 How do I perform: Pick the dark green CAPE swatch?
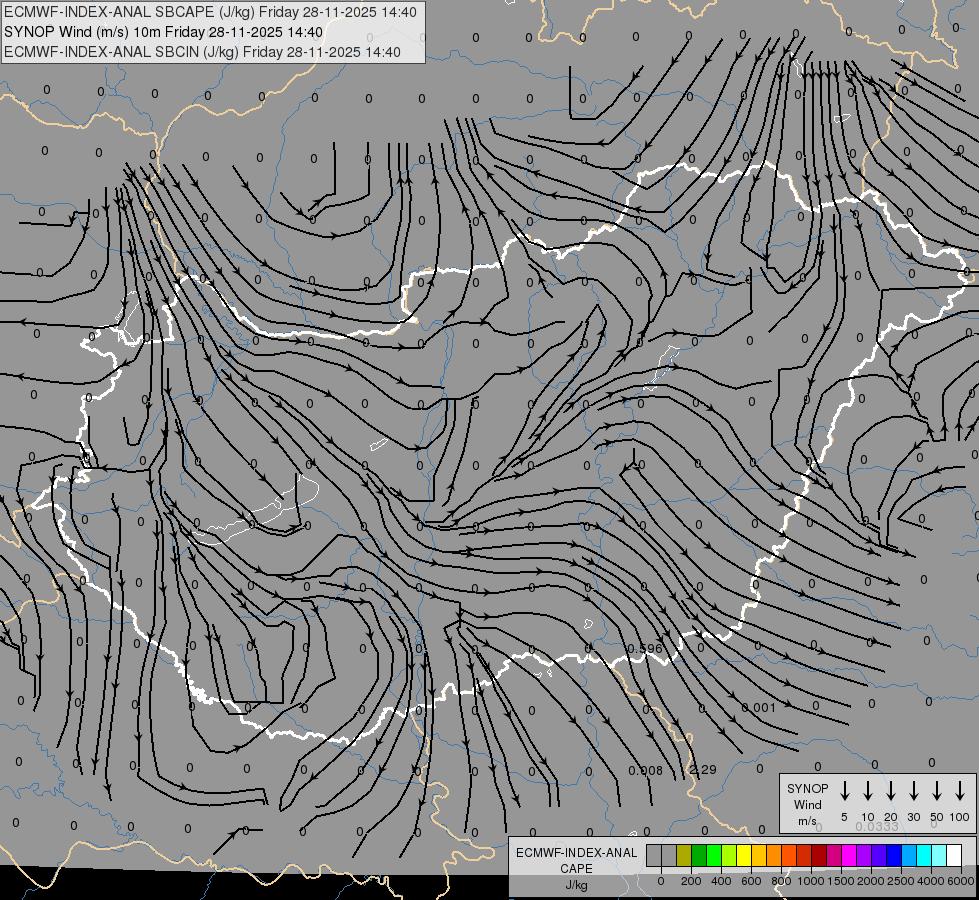pos(699,855)
